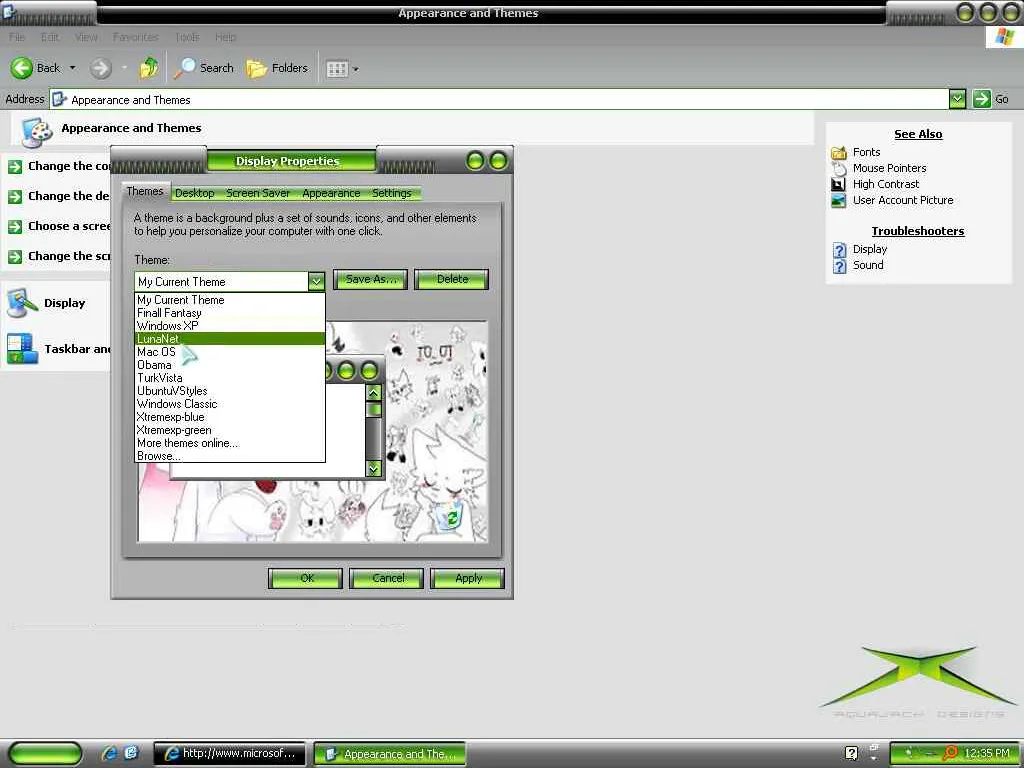Click OK in Display Properties
Image resolution: width=1024 pixels, height=768 pixels.
(x=306, y=579)
